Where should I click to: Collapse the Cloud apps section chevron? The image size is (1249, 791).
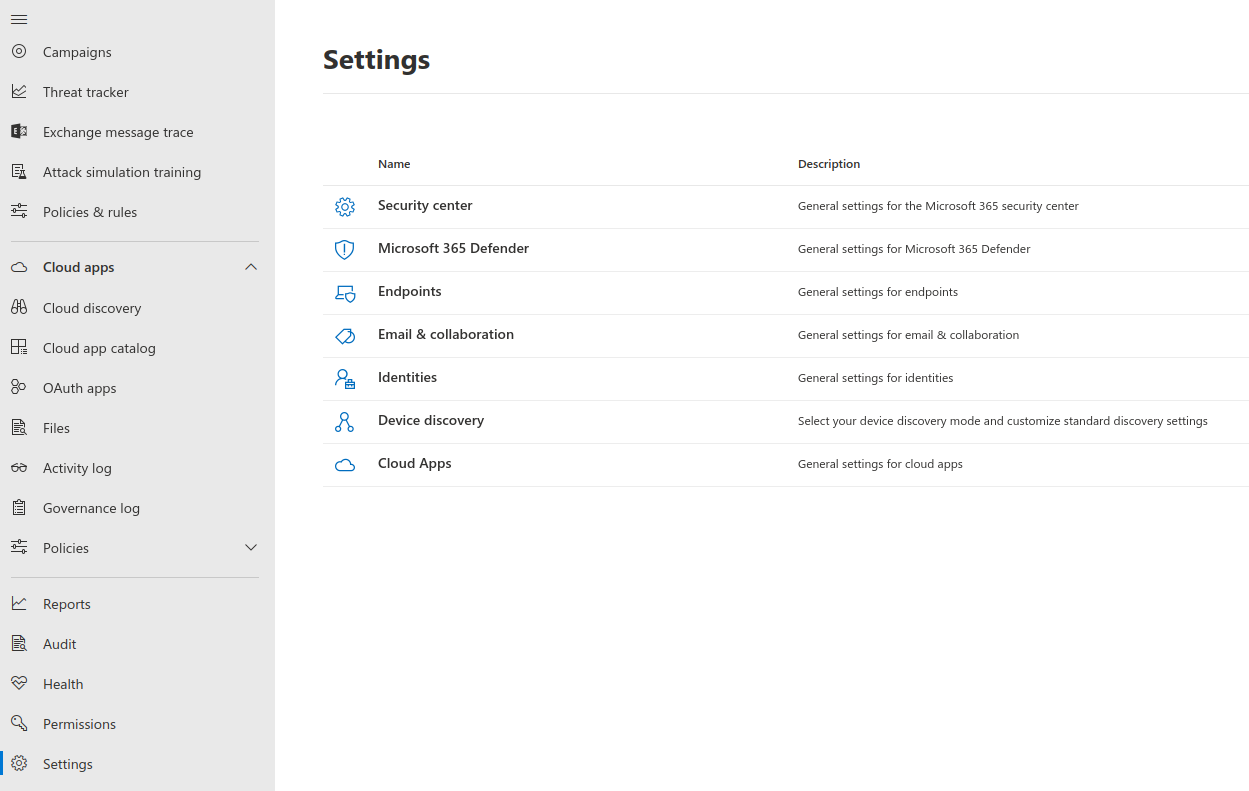(251, 267)
